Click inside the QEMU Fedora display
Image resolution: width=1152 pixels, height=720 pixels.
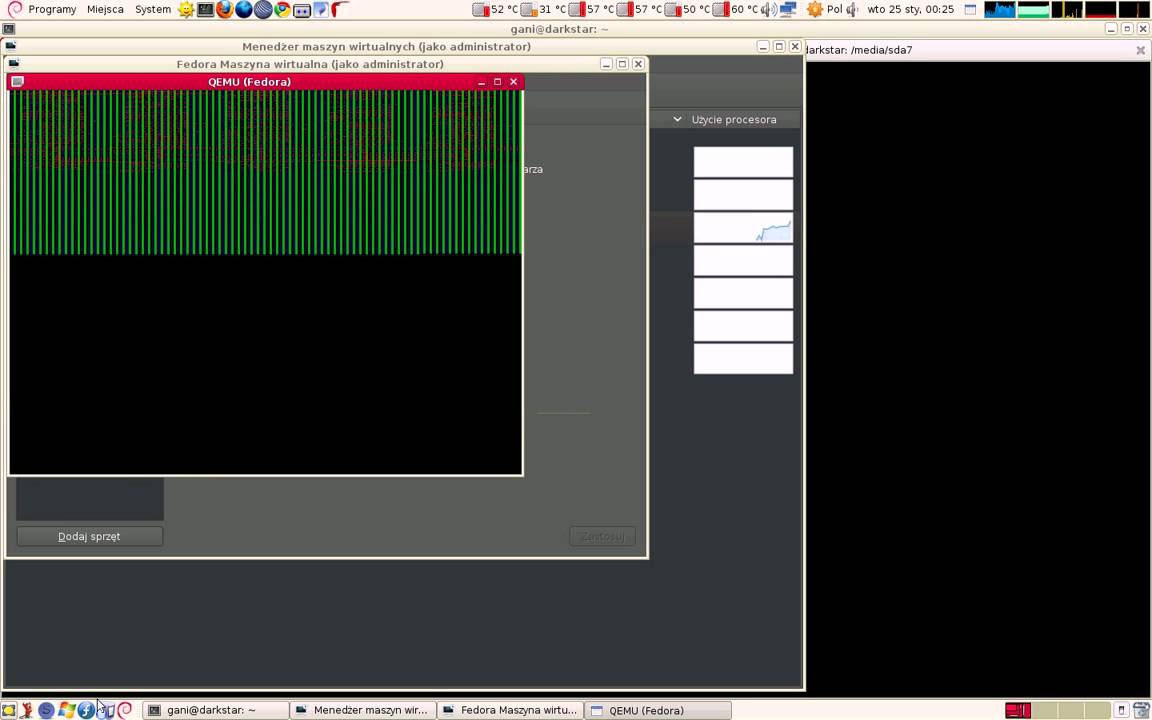[x=266, y=282]
